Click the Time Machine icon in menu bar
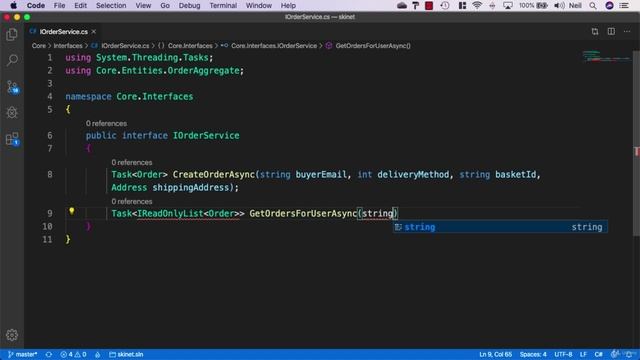This screenshot has height=360, width=640. [445, 5]
